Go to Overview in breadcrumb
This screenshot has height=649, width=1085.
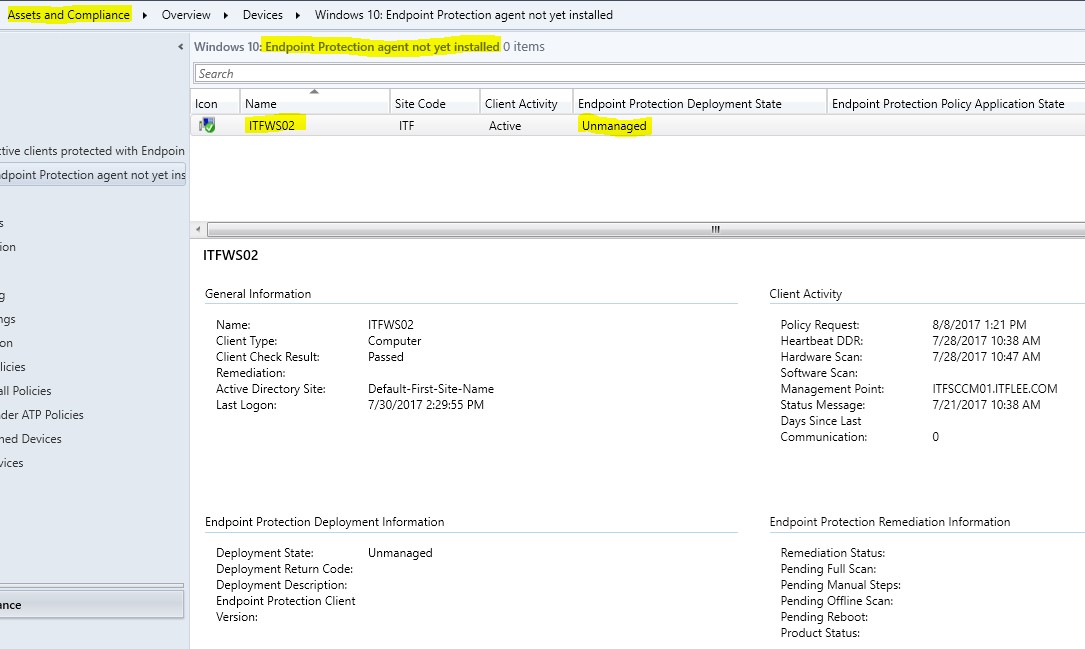[x=185, y=15]
